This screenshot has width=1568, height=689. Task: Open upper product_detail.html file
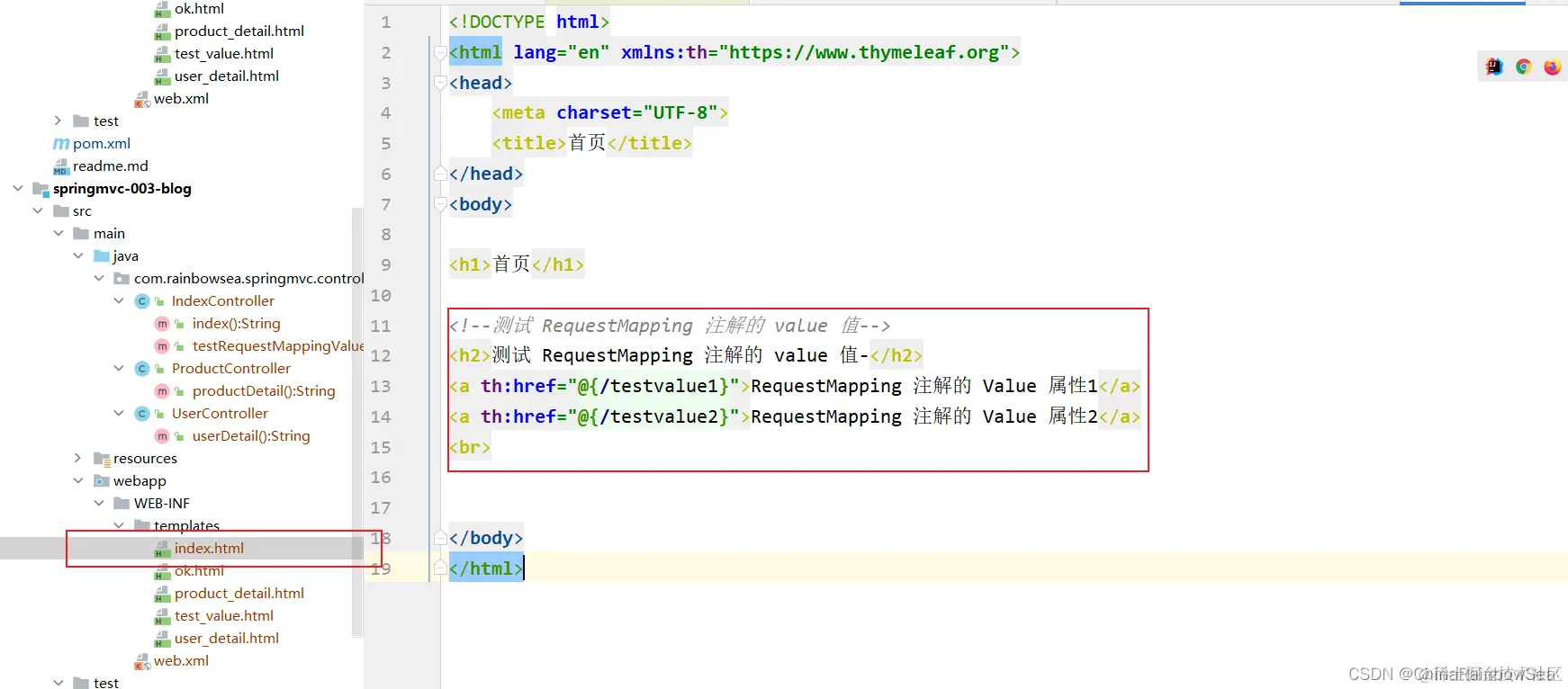(x=239, y=31)
